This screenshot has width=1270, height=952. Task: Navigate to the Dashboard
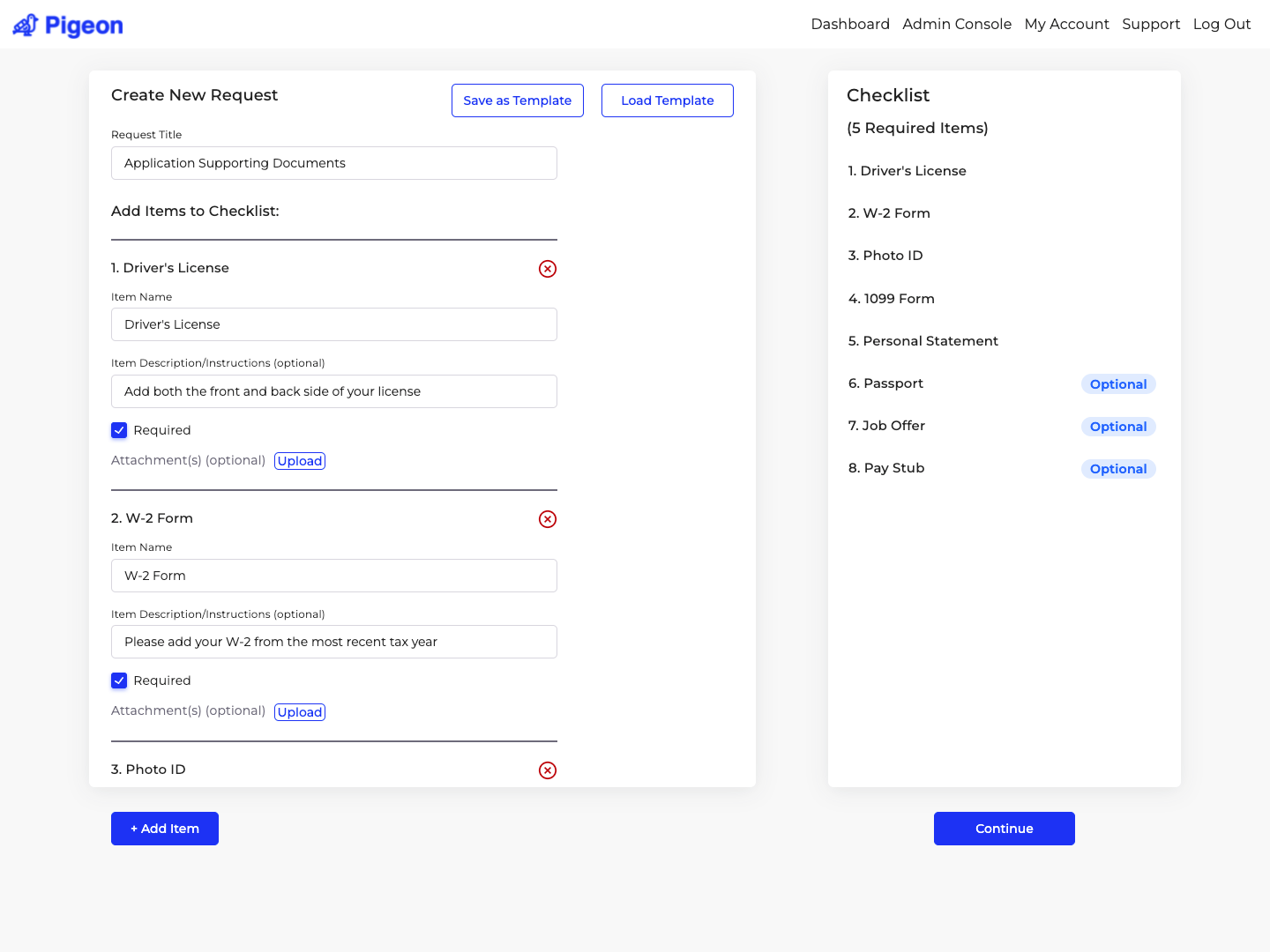pyautogui.click(x=850, y=24)
